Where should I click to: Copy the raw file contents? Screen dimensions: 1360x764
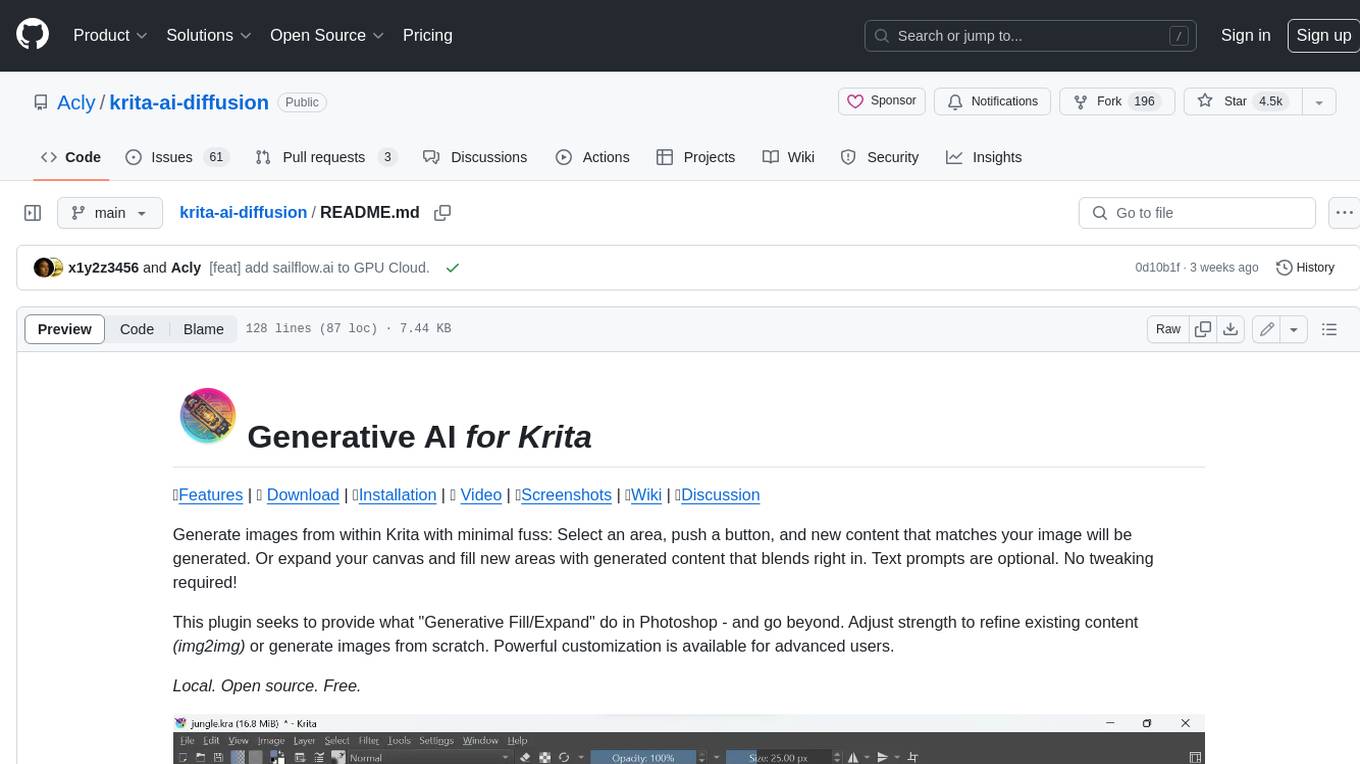click(1203, 329)
